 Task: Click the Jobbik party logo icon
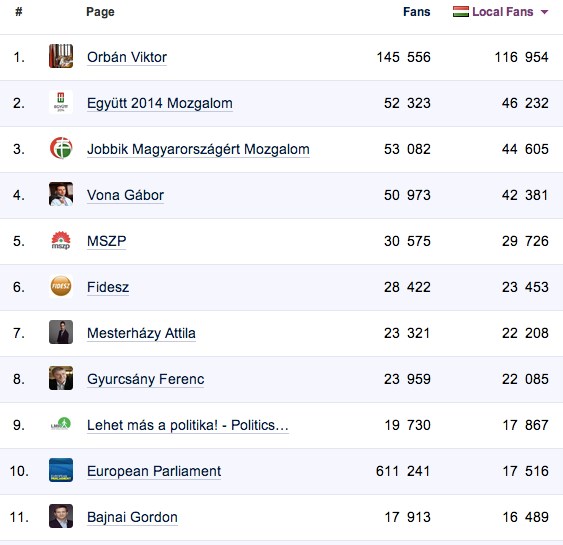[61, 148]
